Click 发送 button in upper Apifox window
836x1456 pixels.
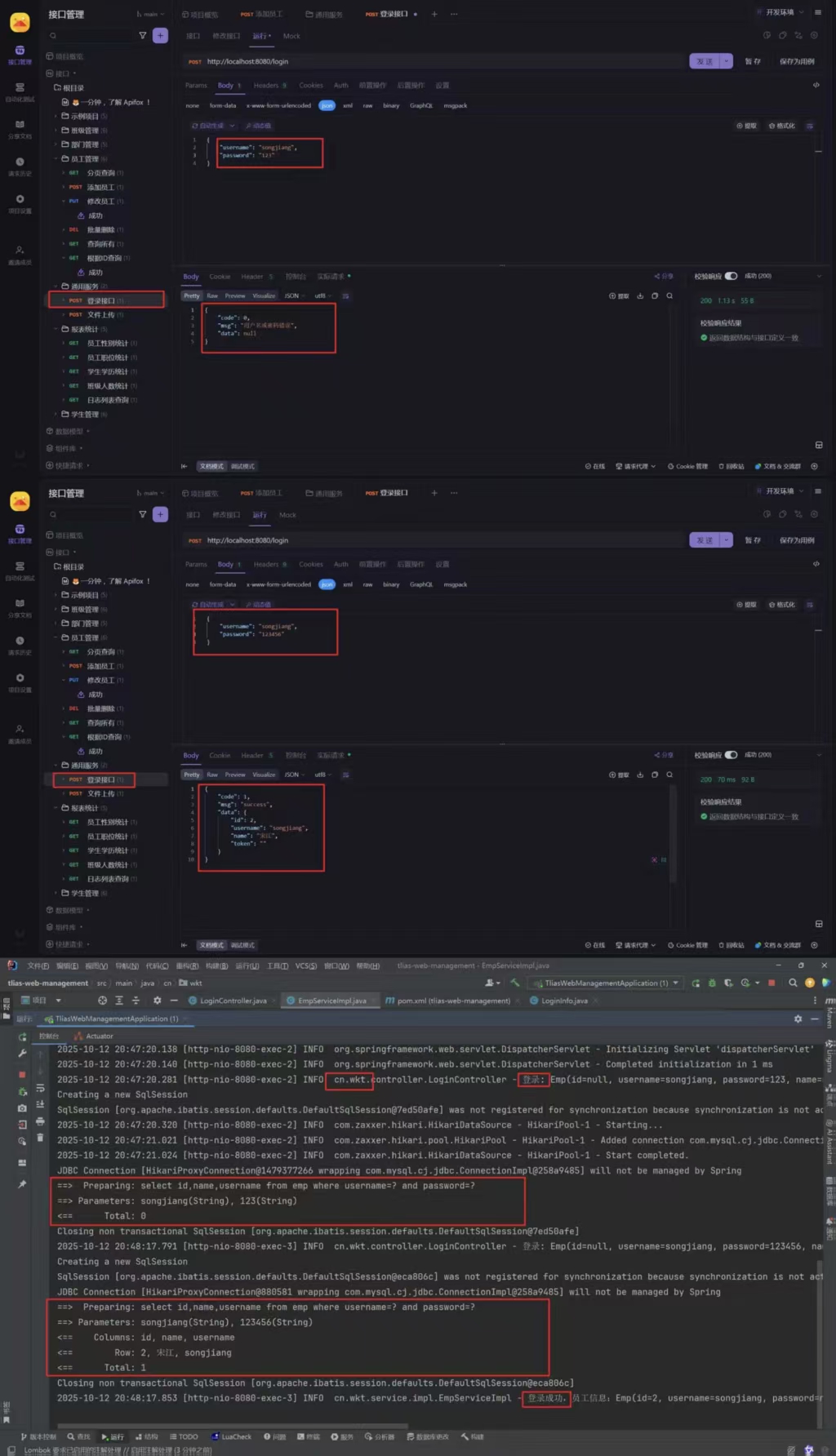point(705,61)
